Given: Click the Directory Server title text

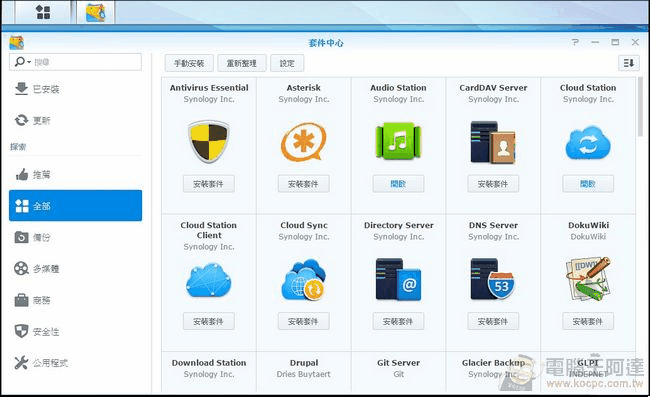Looking at the screenshot, I should pyautogui.click(x=398, y=225).
